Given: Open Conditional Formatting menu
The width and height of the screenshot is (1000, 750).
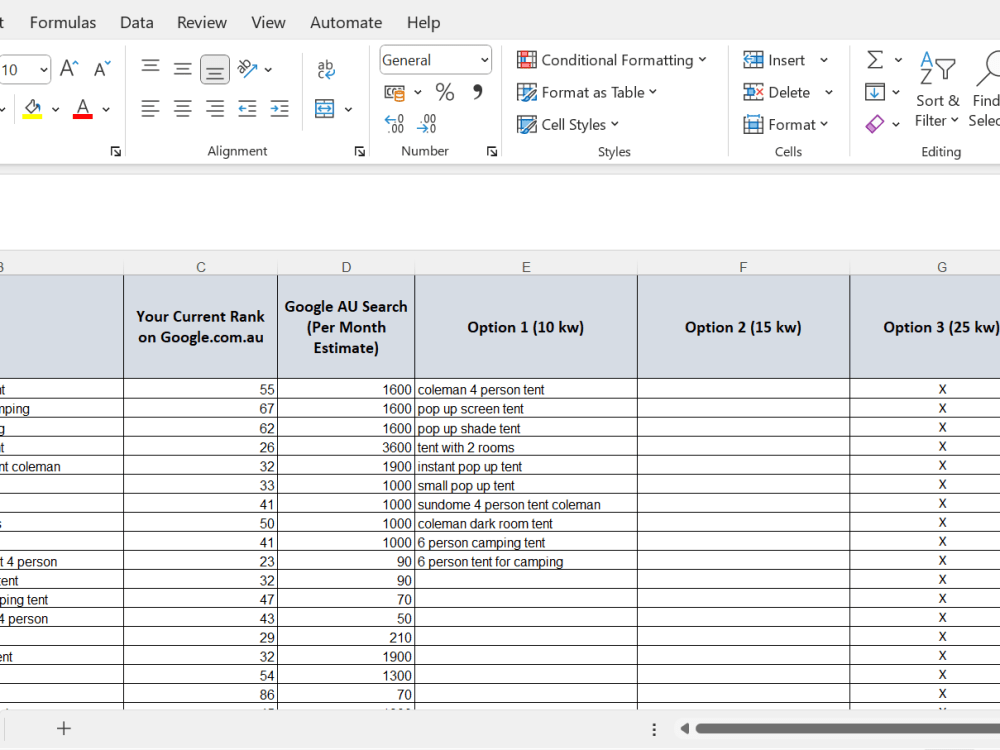Looking at the screenshot, I should click(x=612, y=60).
